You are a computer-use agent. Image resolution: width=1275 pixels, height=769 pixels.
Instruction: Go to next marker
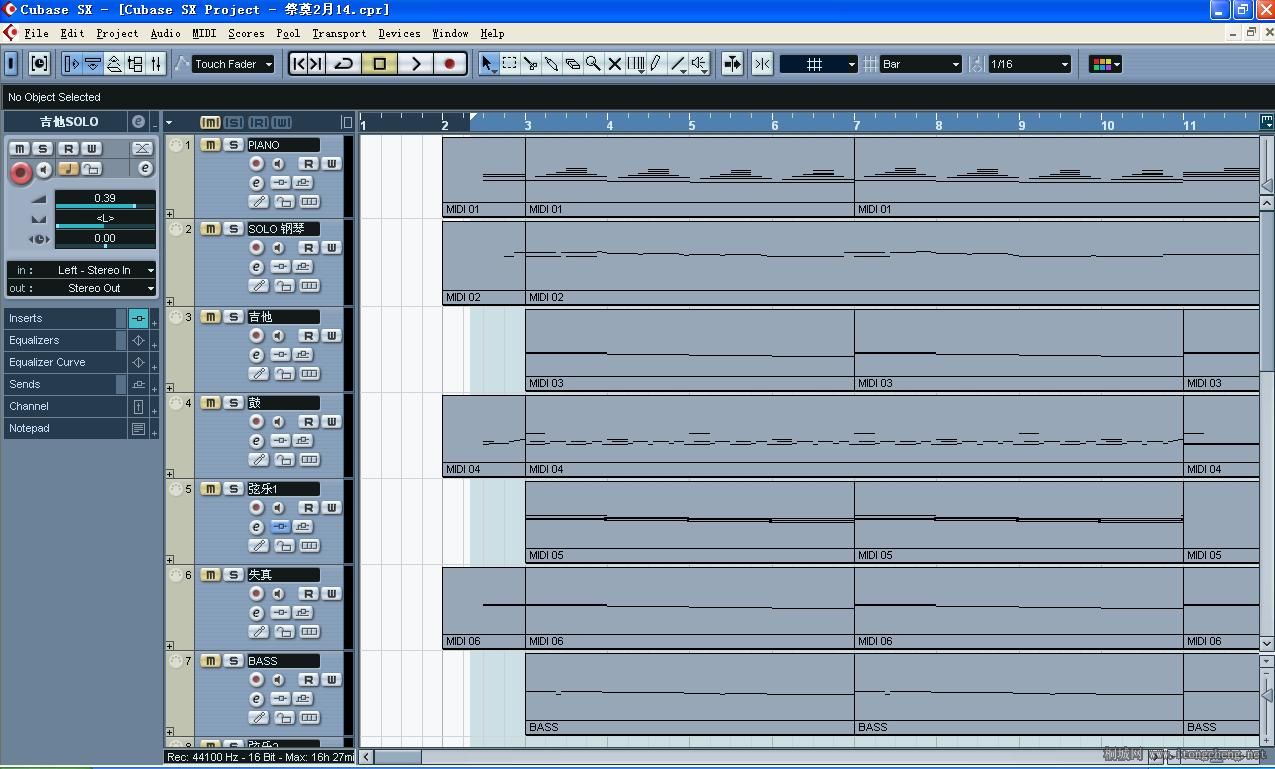tap(315, 64)
